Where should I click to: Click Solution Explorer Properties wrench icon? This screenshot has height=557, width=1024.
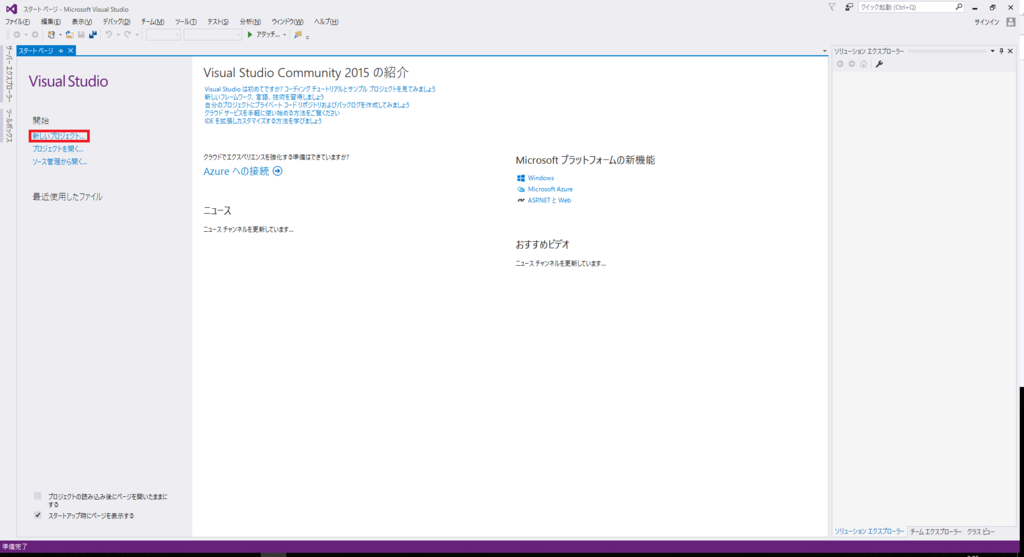[879, 64]
